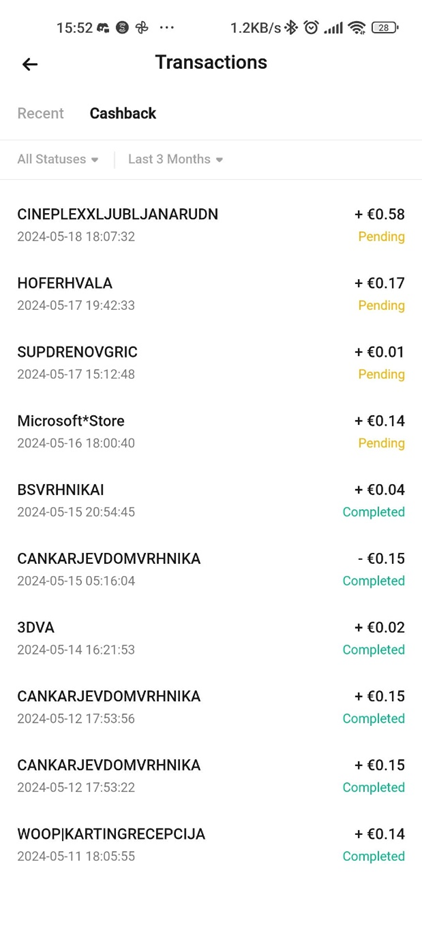Open the CINEPLEXXLJUBLJANARUDN pending transaction
This screenshot has height=939, width=422.
[211, 225]
